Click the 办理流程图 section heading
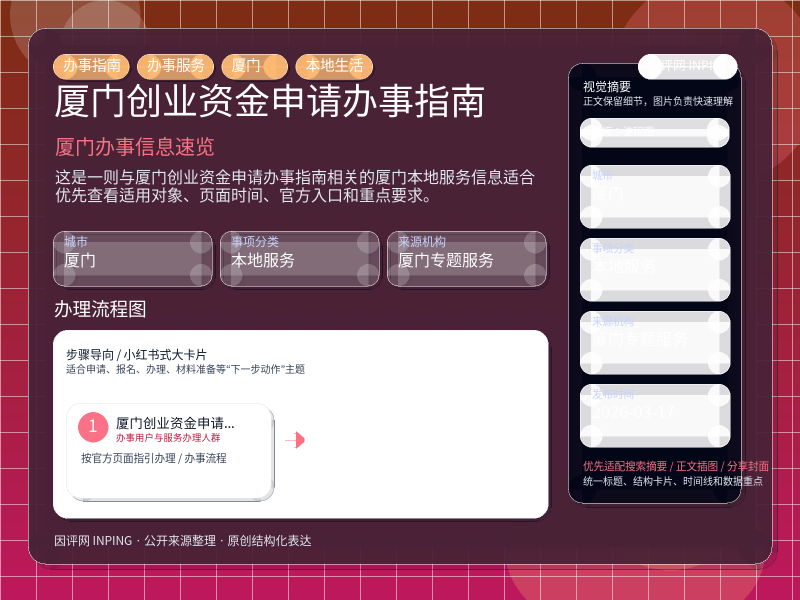This screenshot has width=800, height=600. (x=101, y=309)
